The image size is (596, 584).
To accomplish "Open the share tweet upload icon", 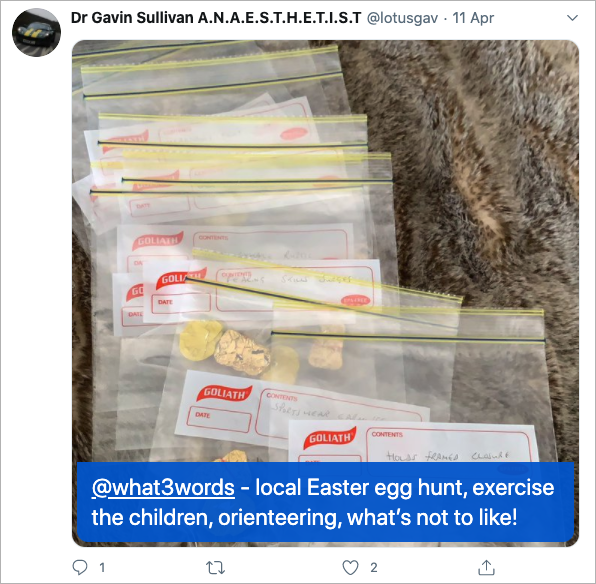I will [x=486, y=567].
